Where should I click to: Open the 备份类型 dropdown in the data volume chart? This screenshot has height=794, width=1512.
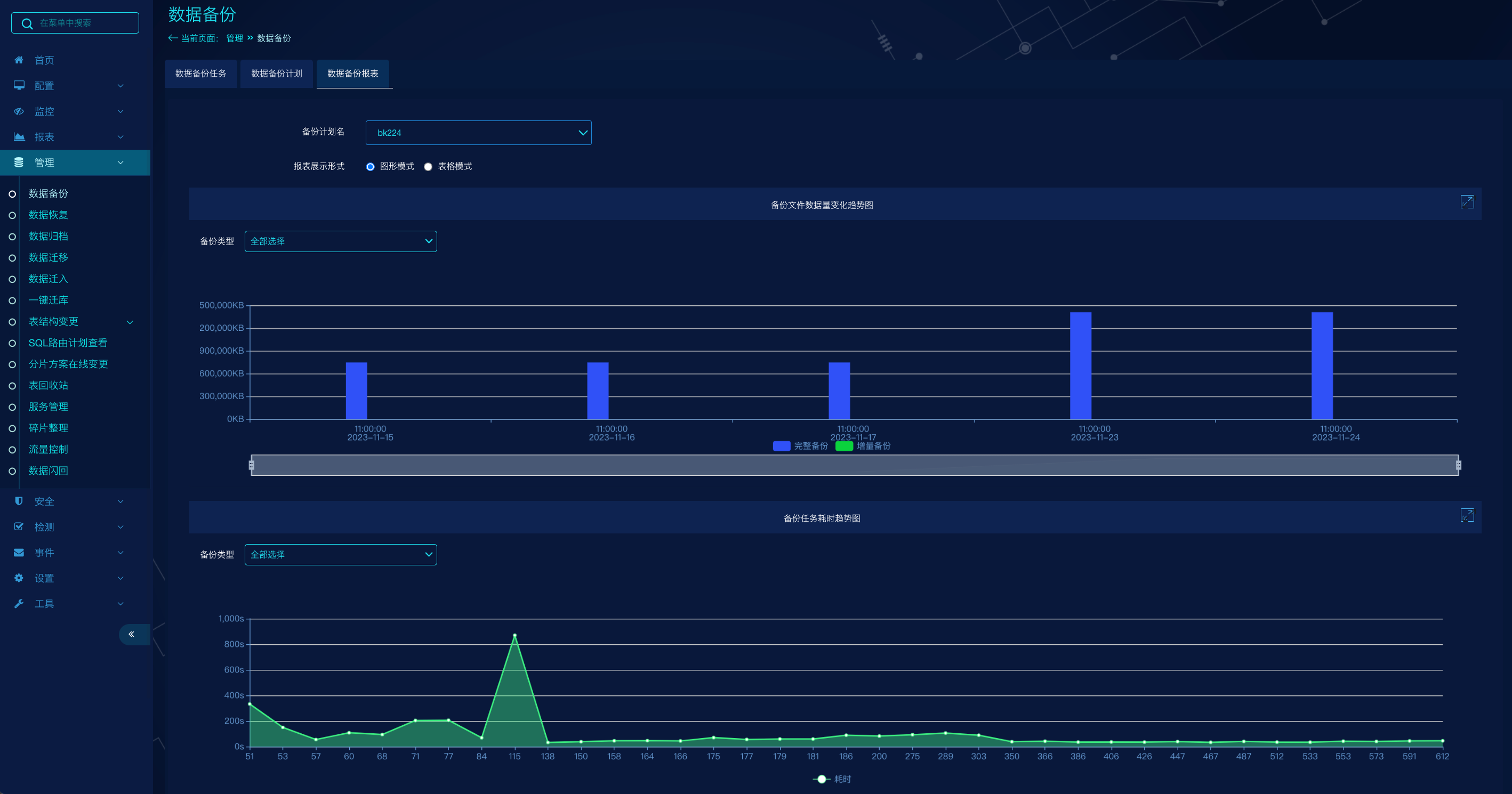tap(341, 241)
